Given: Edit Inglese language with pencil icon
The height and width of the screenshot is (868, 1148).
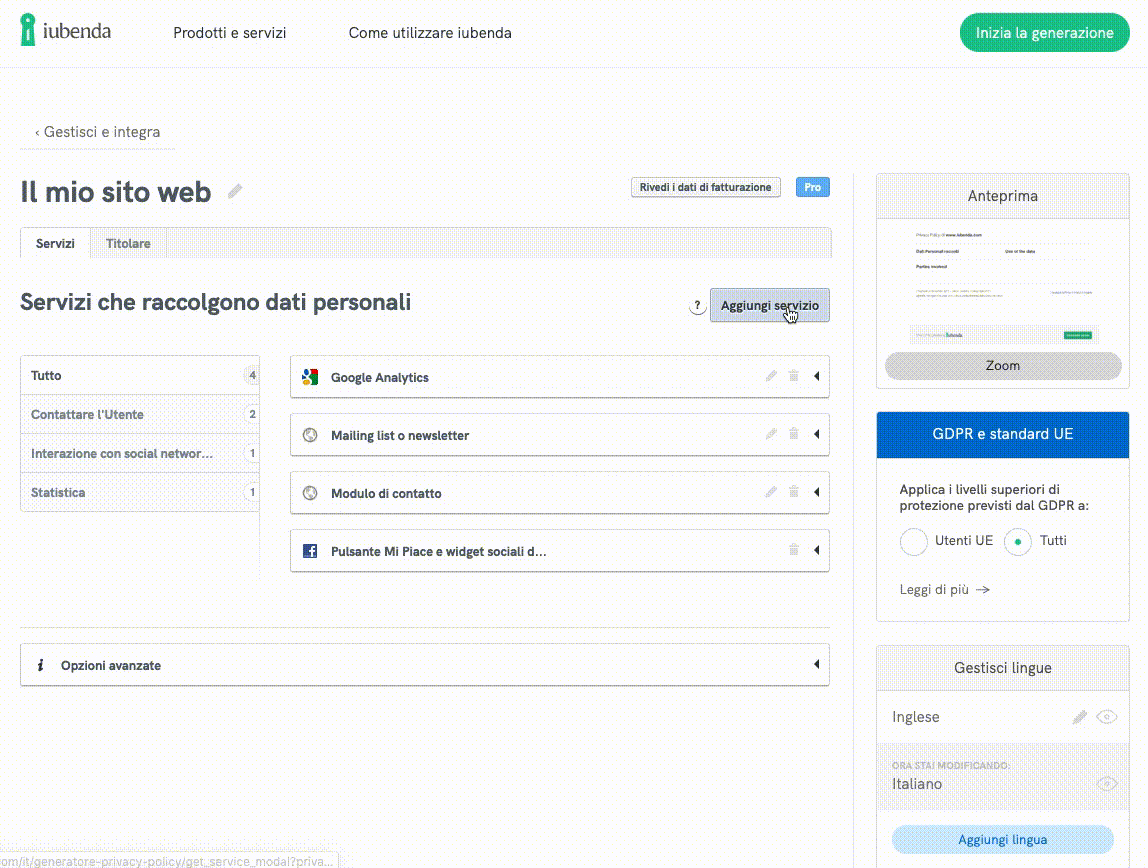Looking at the screenshot, I should point(1080,717).
